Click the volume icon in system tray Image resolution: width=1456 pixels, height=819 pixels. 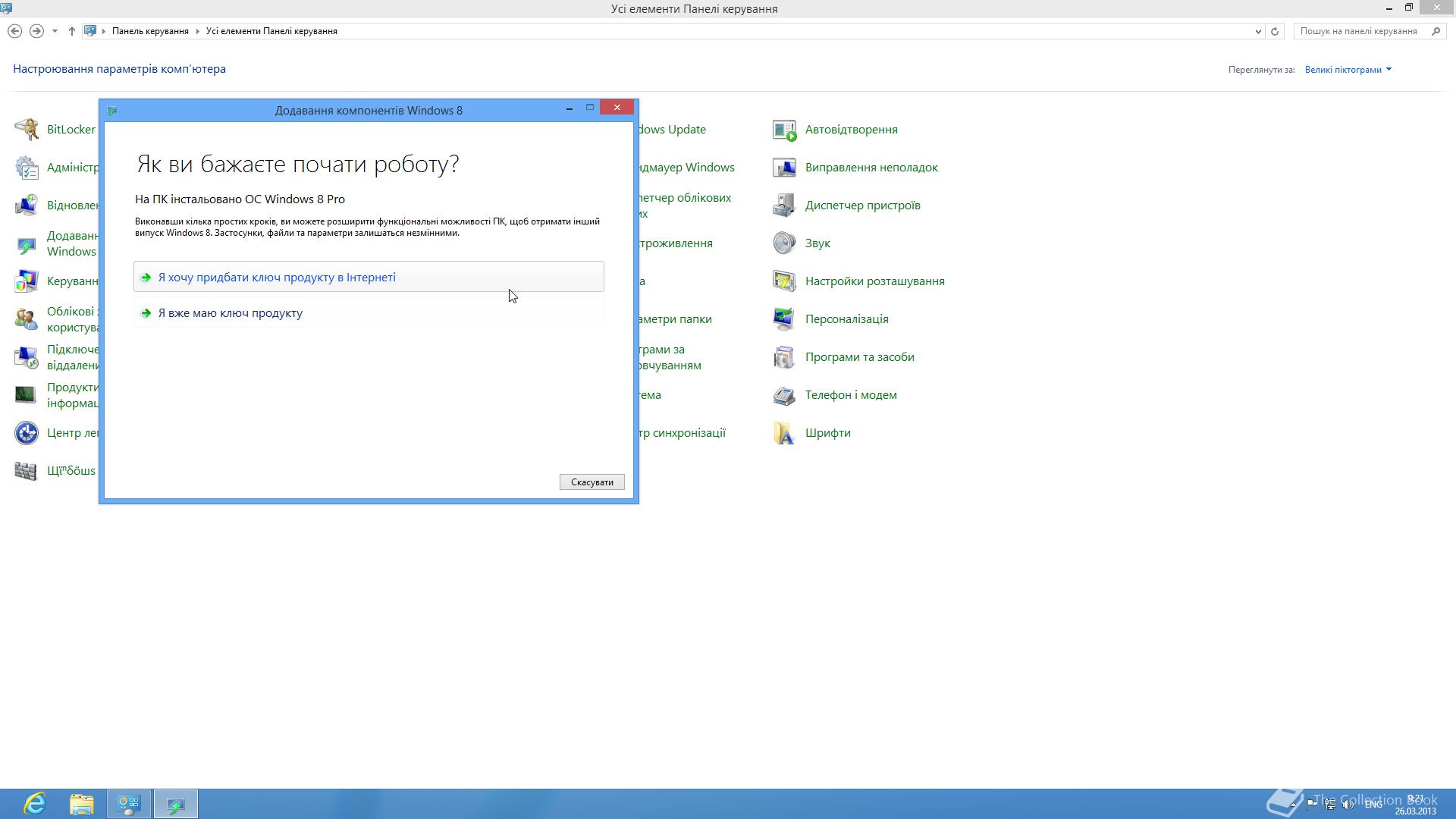[x=1348, y=805]
